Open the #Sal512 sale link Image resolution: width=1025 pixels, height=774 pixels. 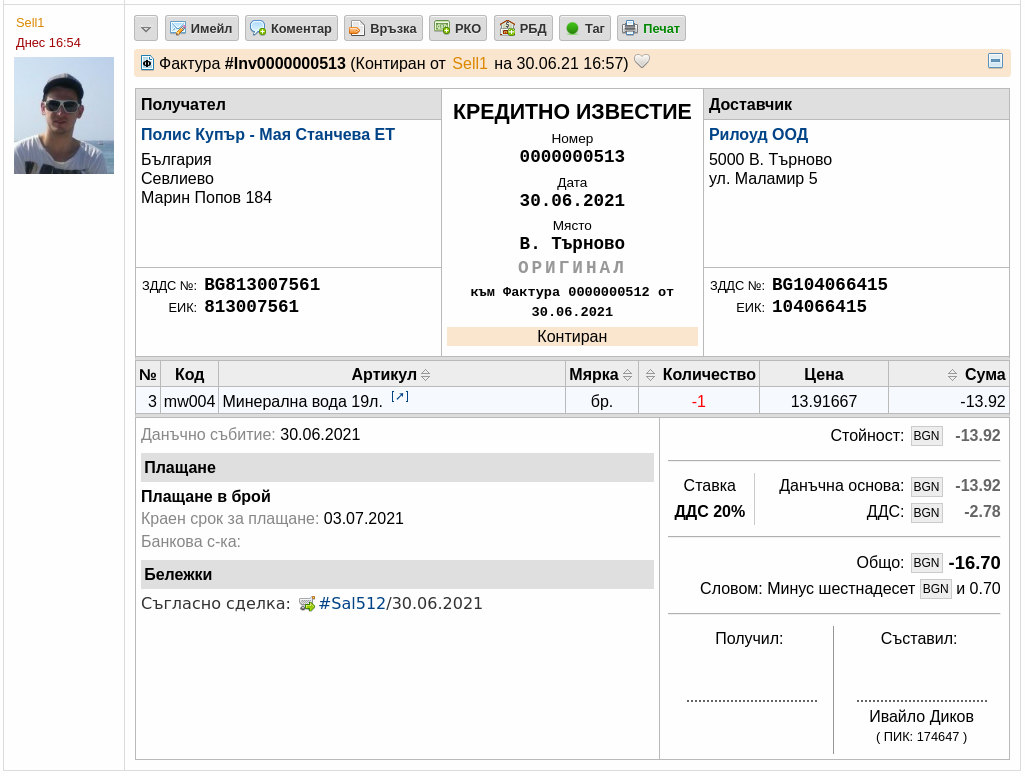(352, 603)
